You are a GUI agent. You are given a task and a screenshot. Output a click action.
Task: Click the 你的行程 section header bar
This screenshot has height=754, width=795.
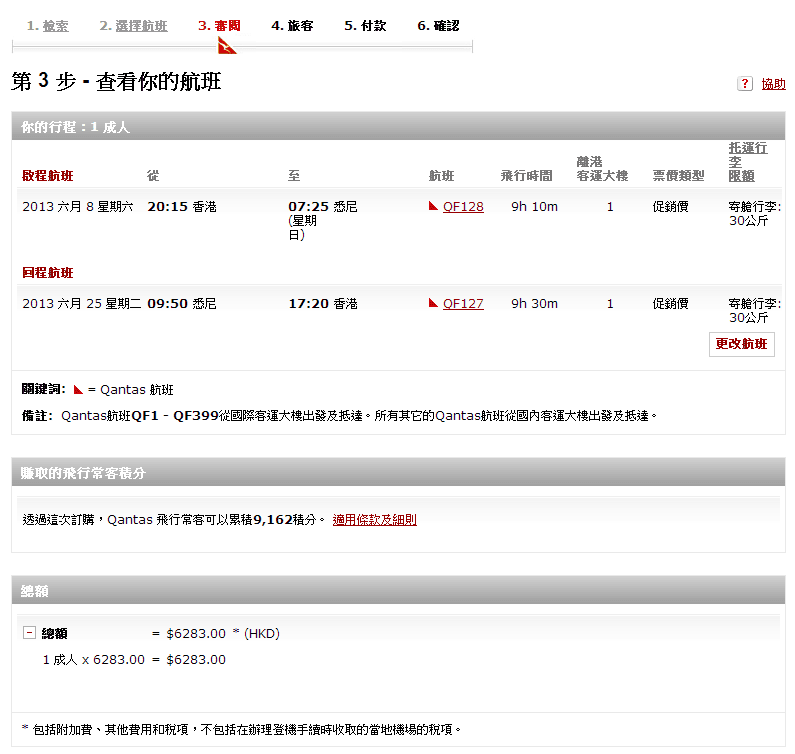click(398, 127)
